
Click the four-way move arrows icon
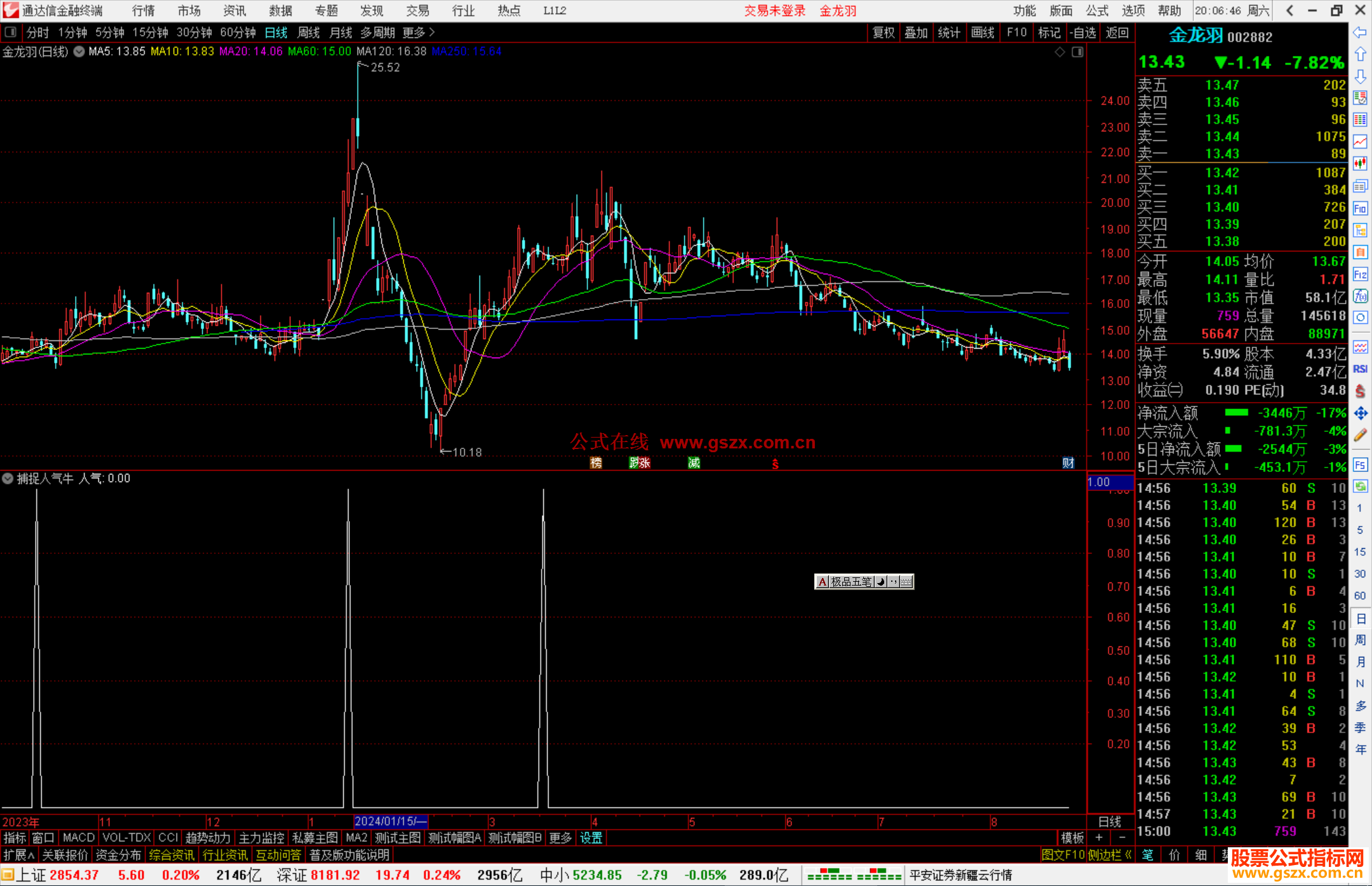point(1360,413)
